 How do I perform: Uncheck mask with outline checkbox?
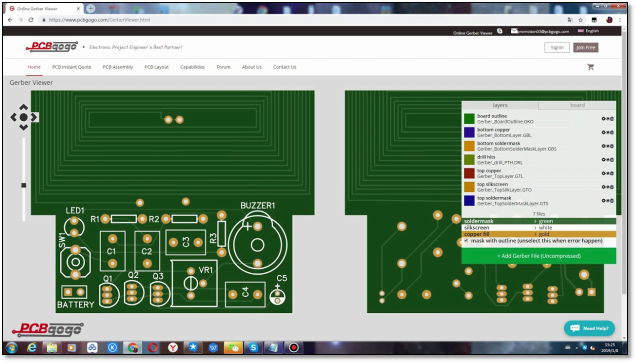point(466,241)
